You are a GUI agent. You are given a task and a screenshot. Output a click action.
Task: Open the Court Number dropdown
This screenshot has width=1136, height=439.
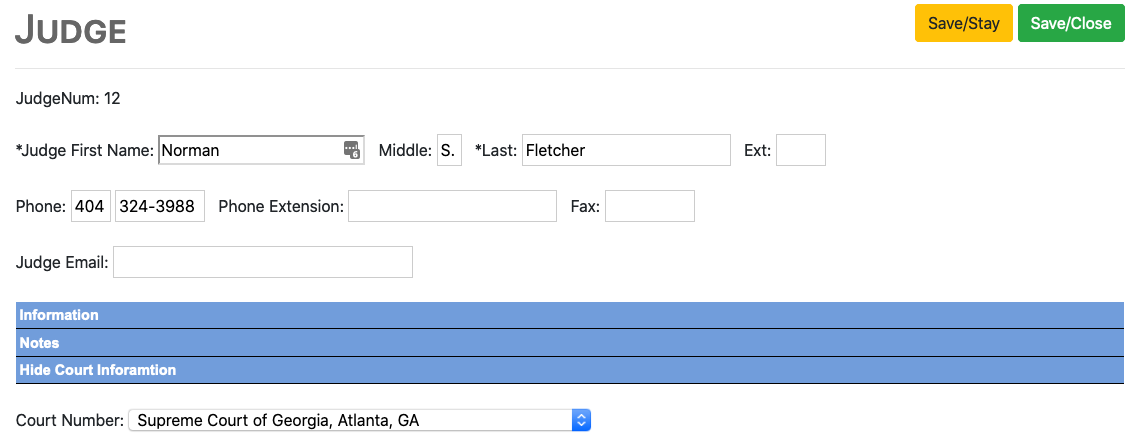pyautogui.click(x=360, y=421)
